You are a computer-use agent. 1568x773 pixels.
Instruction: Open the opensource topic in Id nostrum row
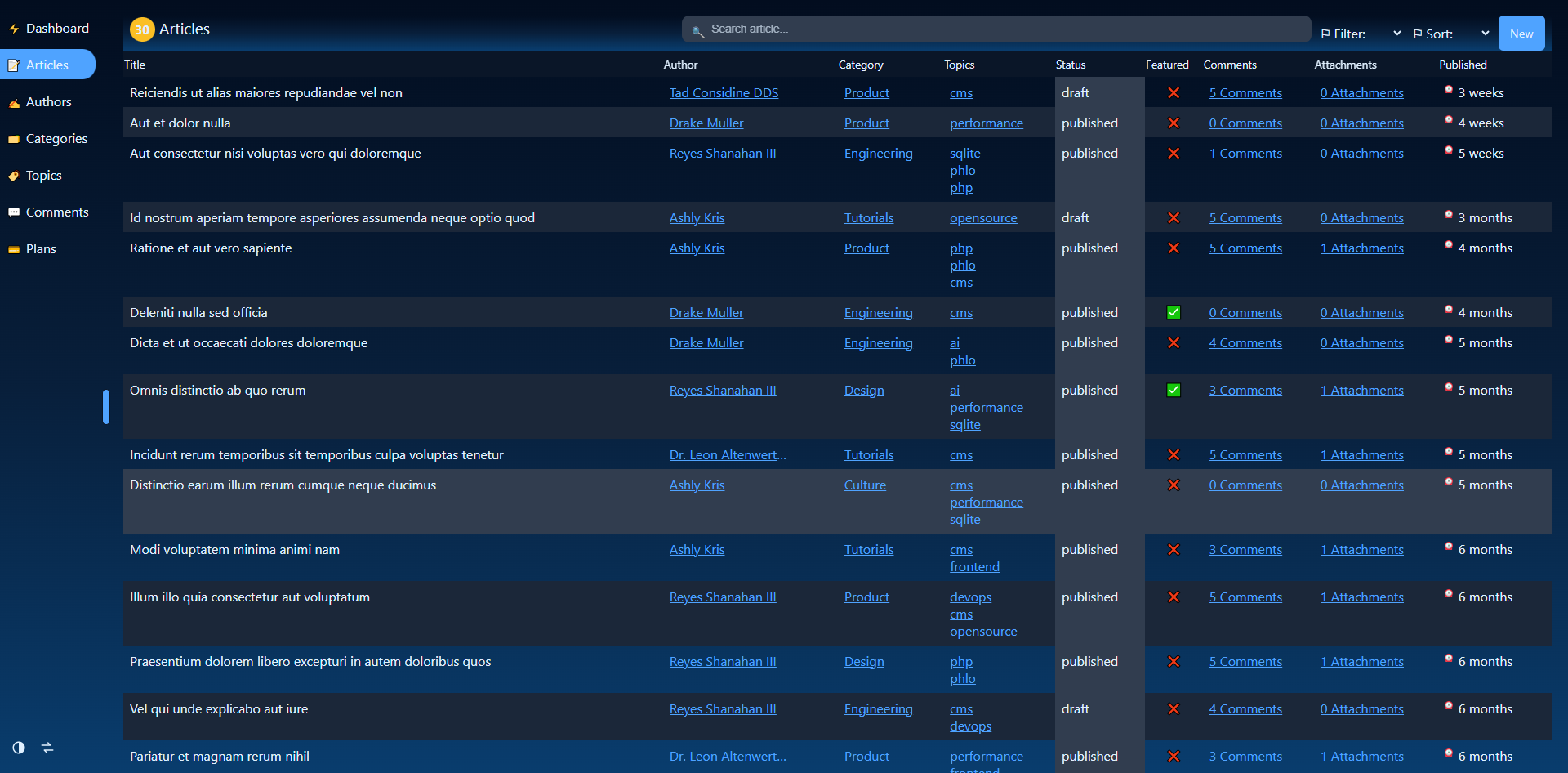[x=983, y=218]
